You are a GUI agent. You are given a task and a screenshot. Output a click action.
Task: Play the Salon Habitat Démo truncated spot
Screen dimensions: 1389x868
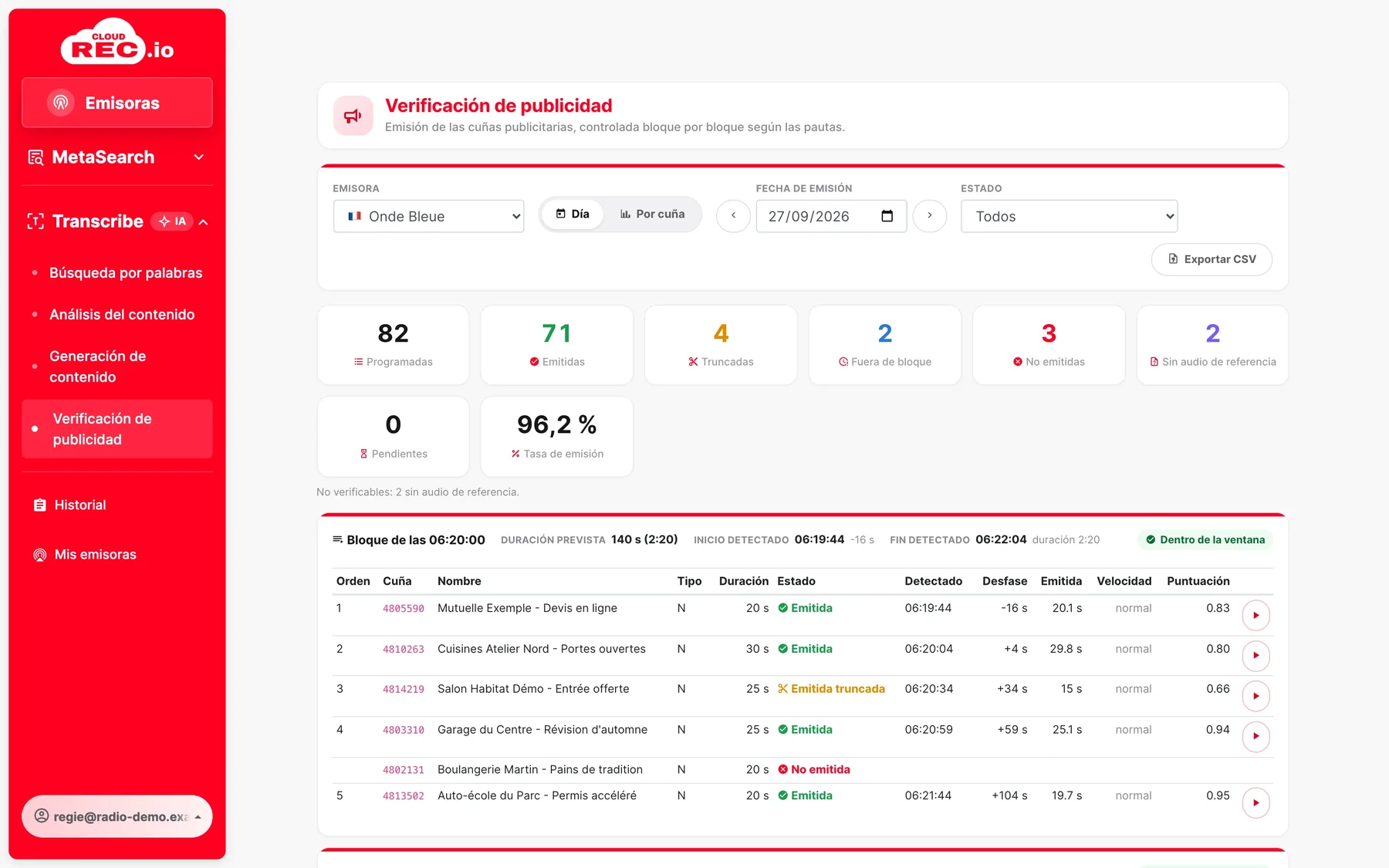1256,696
